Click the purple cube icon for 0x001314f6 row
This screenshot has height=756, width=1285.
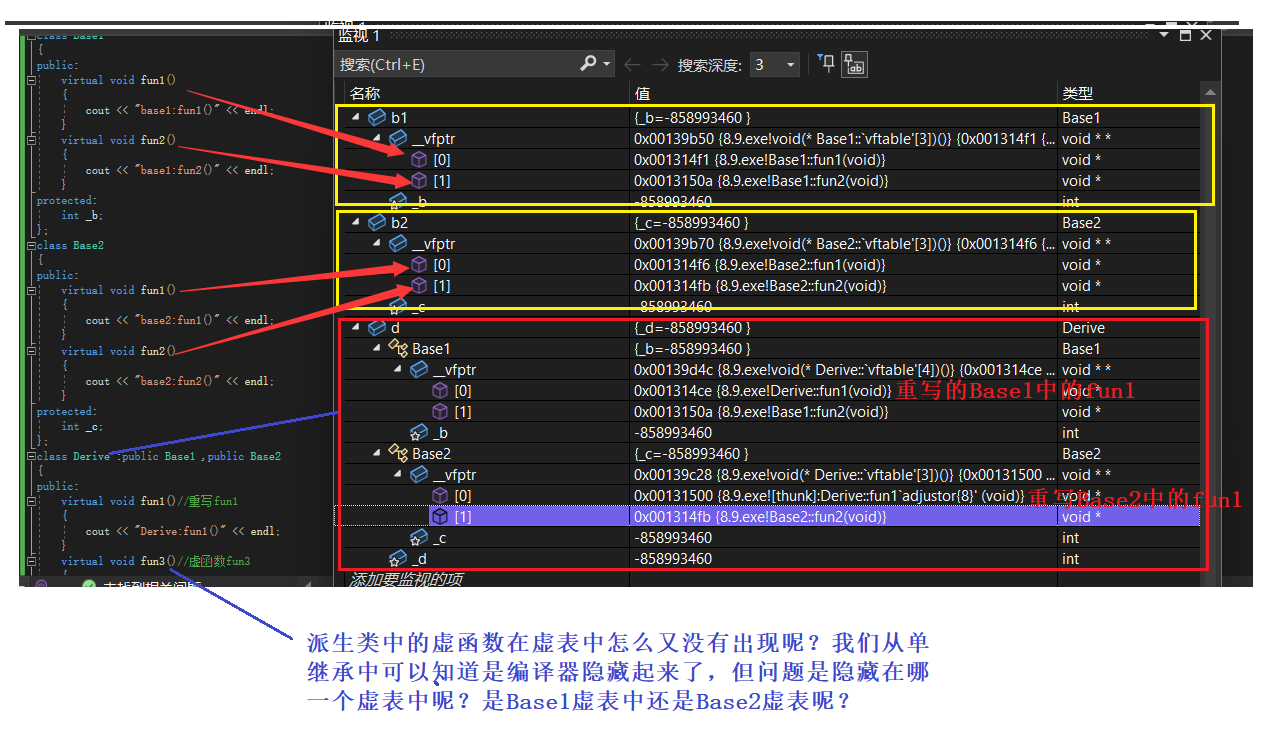click(419, 265)
